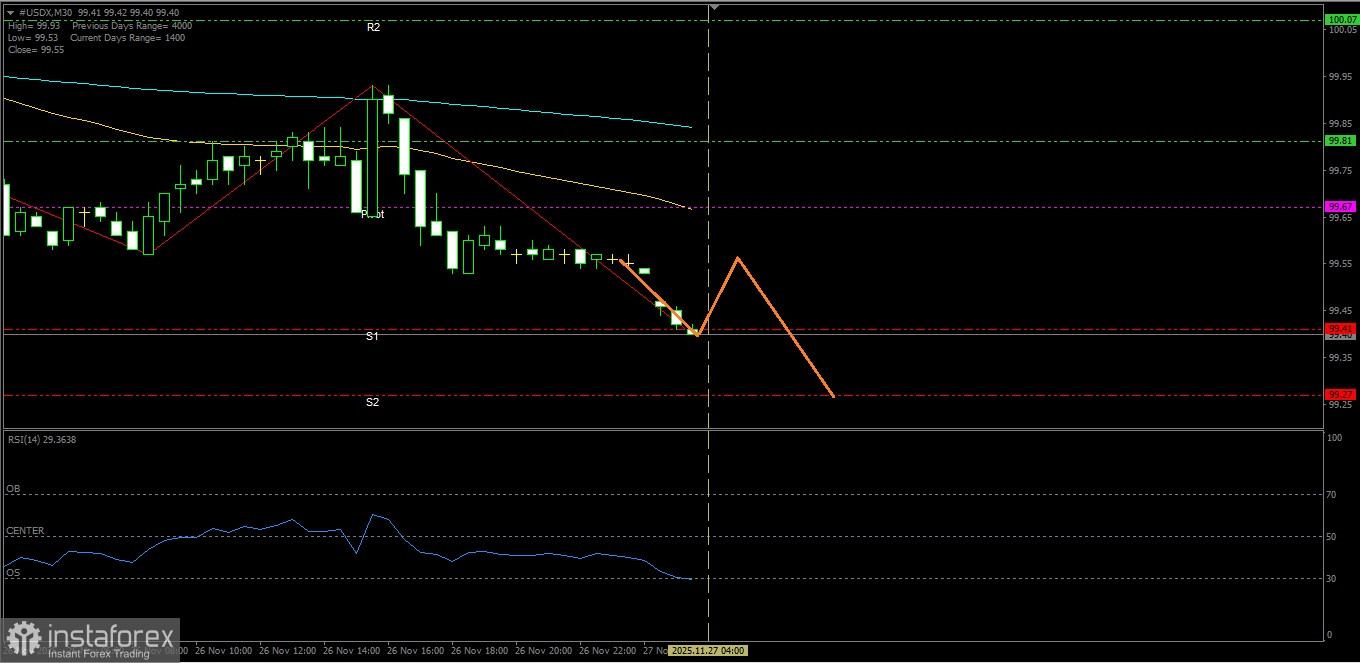Click the red 99.41 current price tag

1341,328
